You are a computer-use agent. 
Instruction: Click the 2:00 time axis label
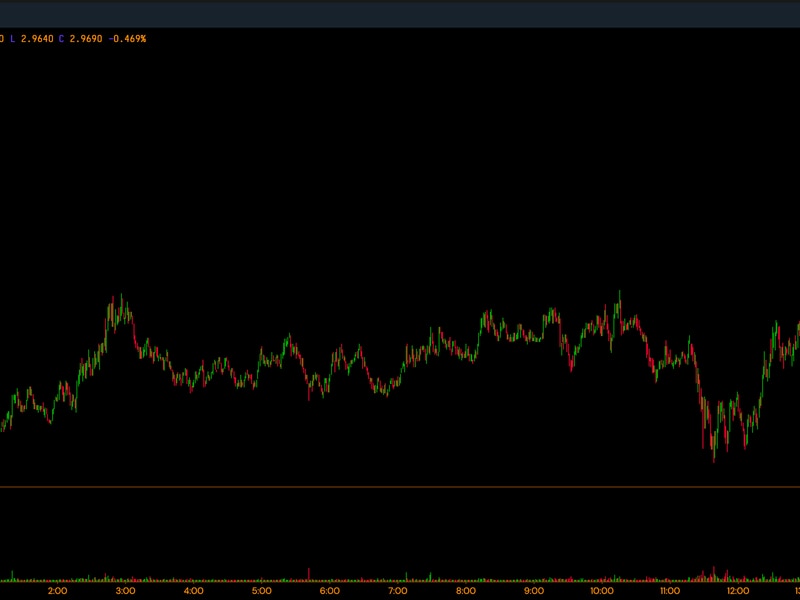[x=58, y=591]
